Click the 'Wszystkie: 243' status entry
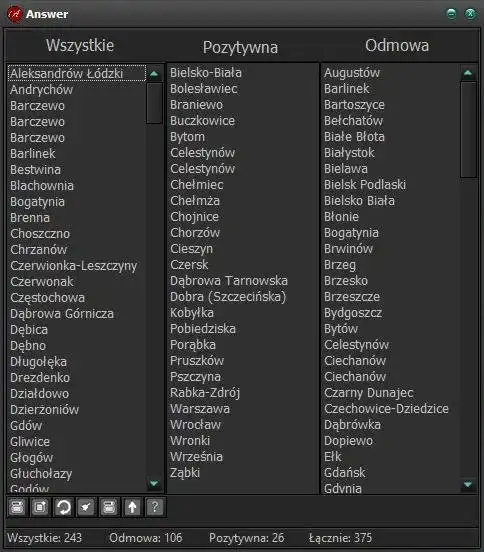This screenshot has width=484, height=552. point(44,538)
